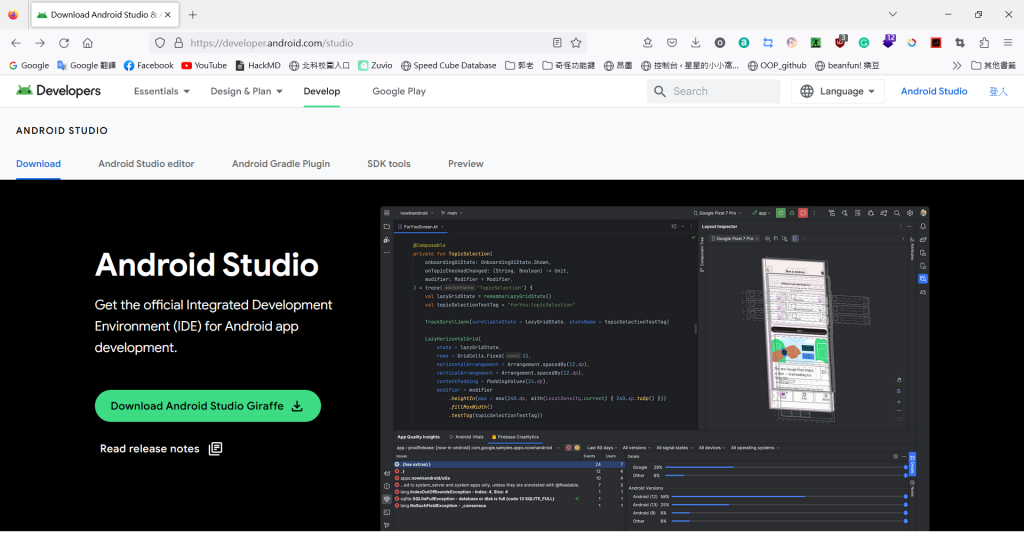This screenshot has height=544, width=1024.
Task: Open the Firefox downloads panel
Action: click(696, 42)
